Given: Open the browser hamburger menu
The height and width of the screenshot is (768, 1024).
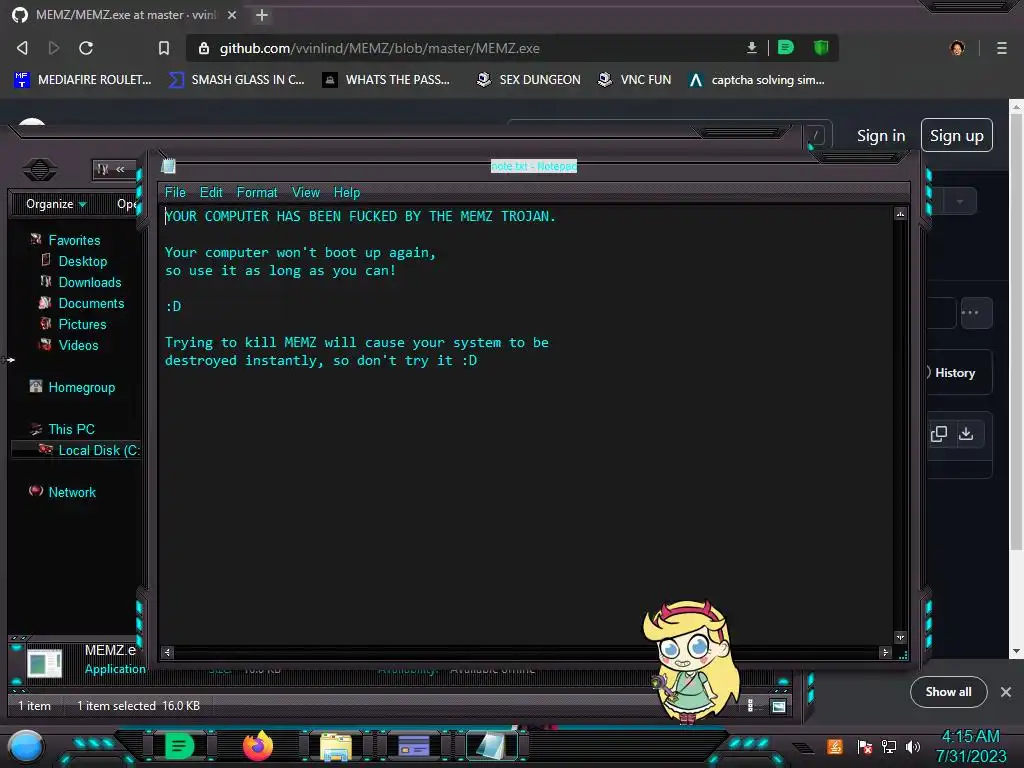Looking at the screenshot, I should (1002, 48).
